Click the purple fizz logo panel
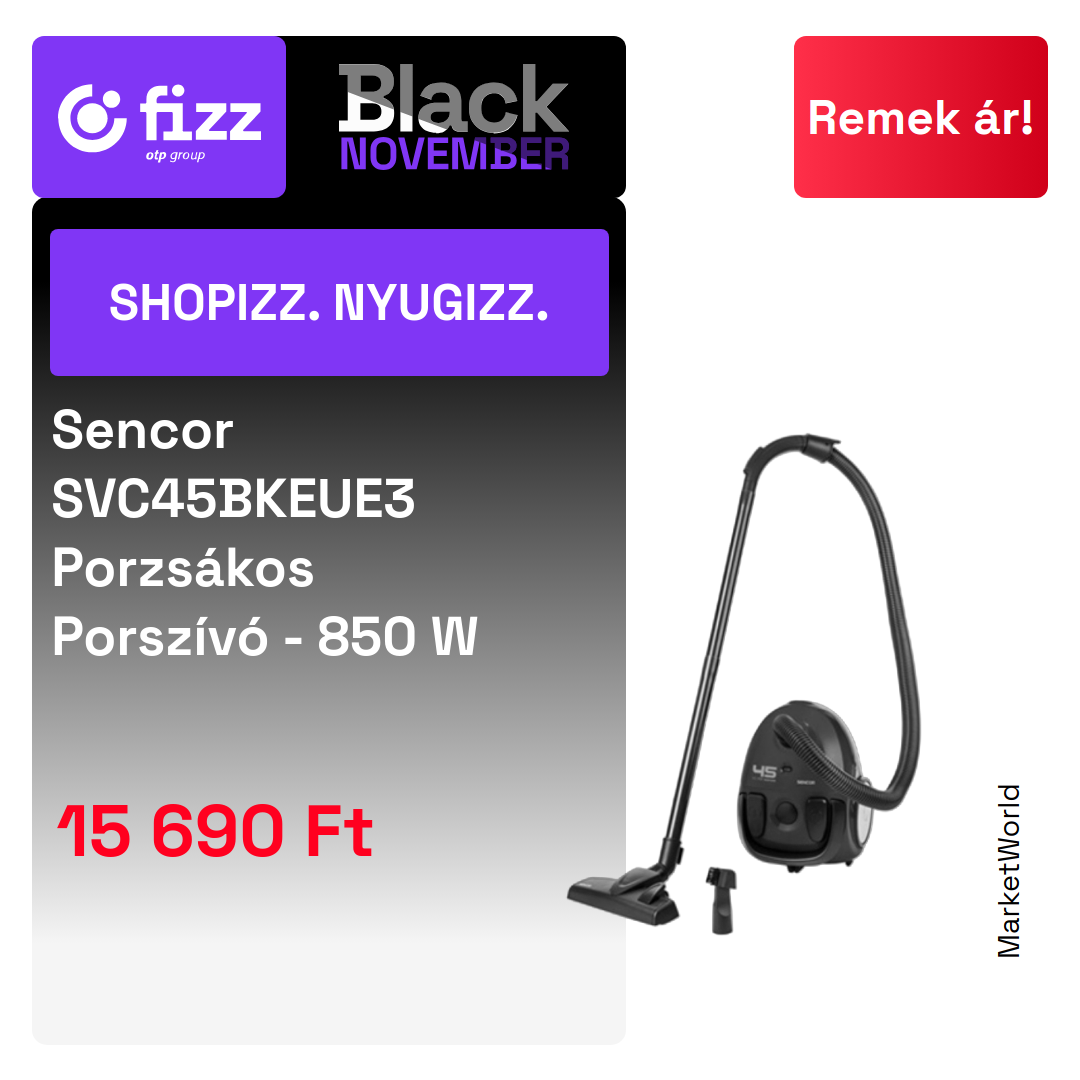The height and width of the screenshot is (1080, 1080). [159, 117]
